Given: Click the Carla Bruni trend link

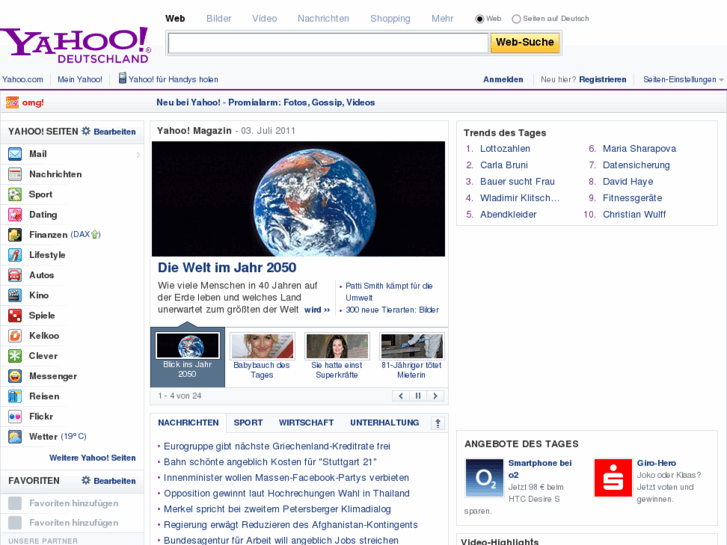Looking at the screenshot, I should (504, 165).
